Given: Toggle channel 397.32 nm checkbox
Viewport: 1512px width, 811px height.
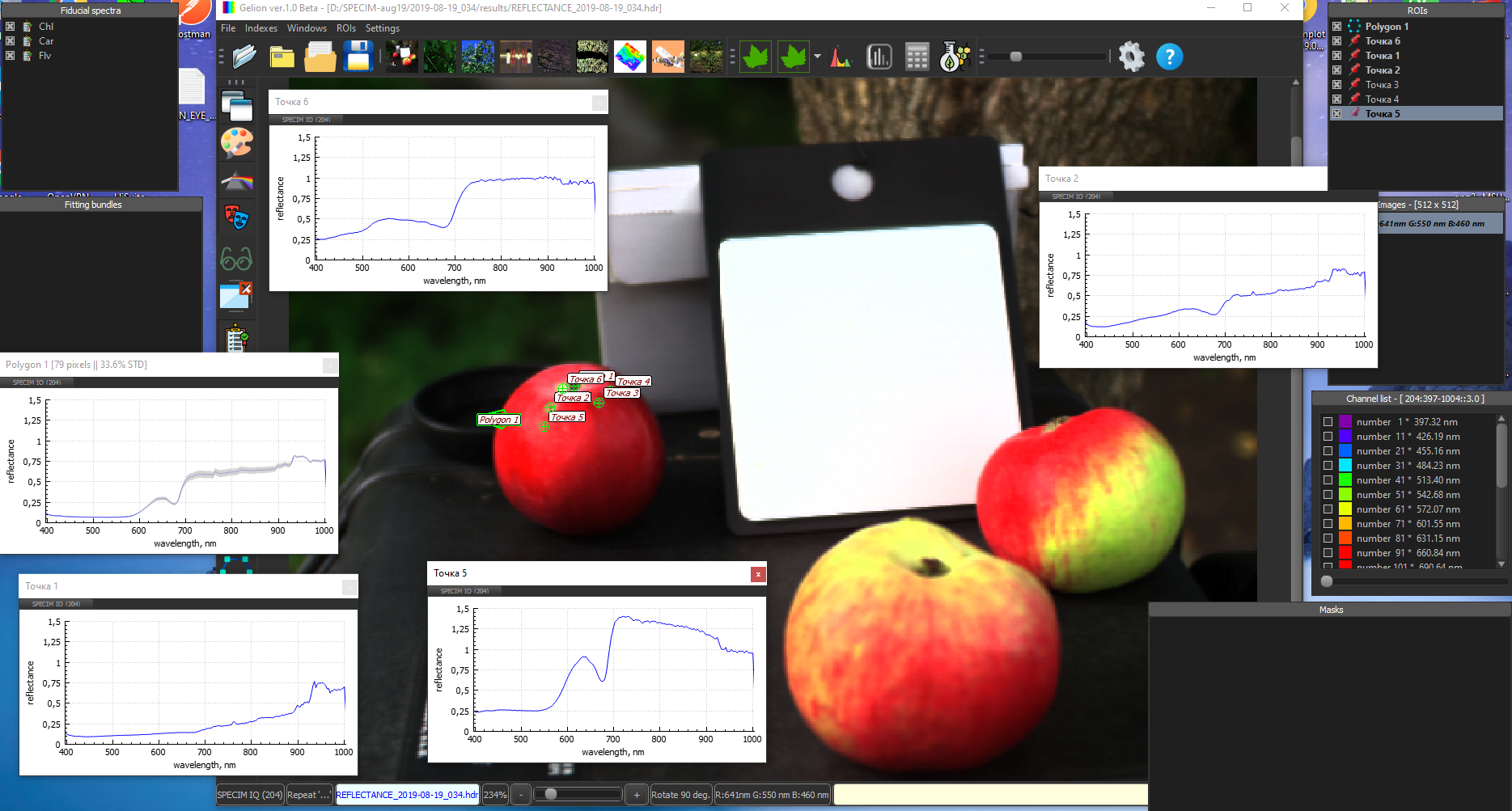Looking at the screenshot, I should pyautogui.click(x=1328, y=422).
